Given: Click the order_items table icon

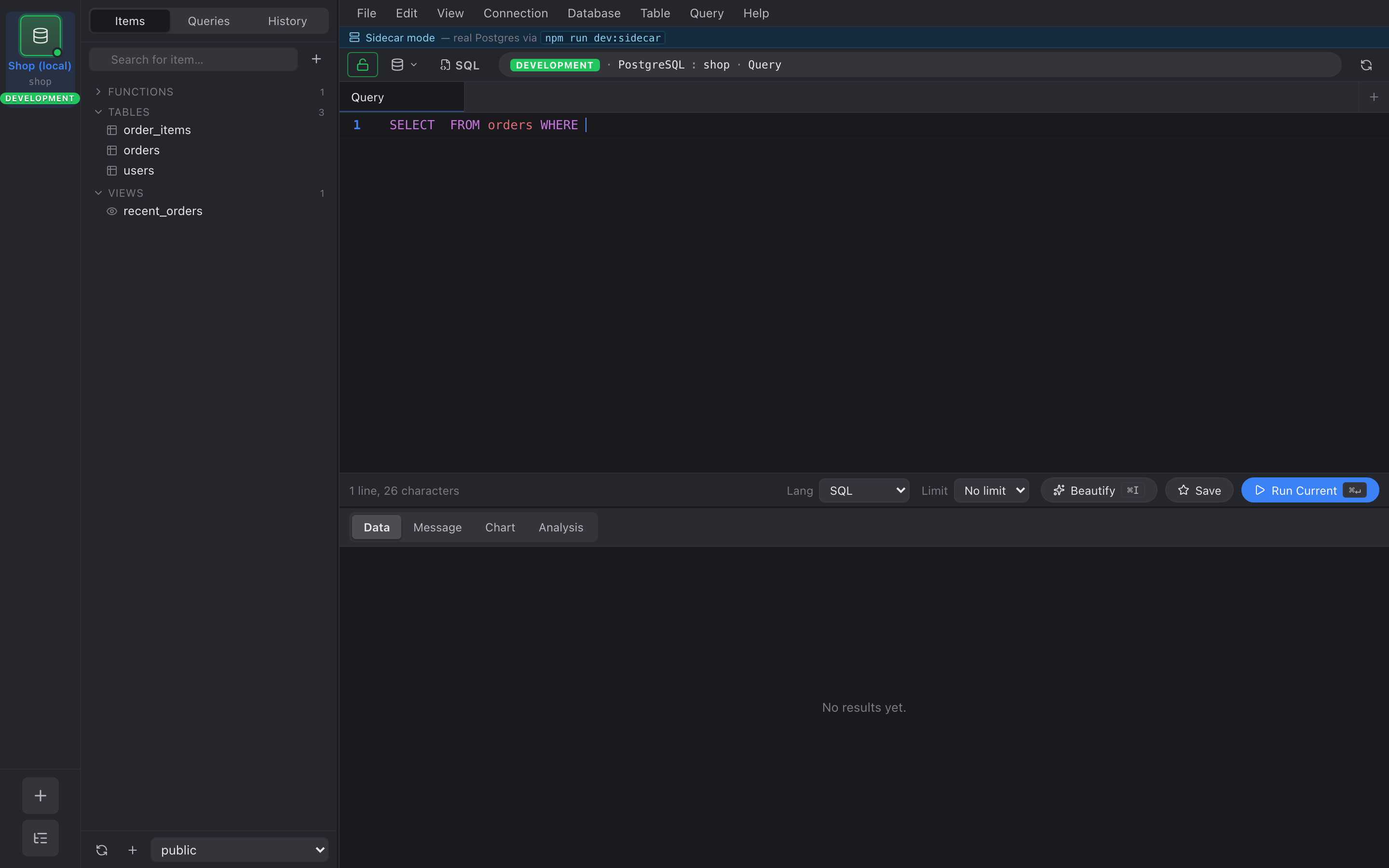Looking at the screenshot, I should [112, 130].
